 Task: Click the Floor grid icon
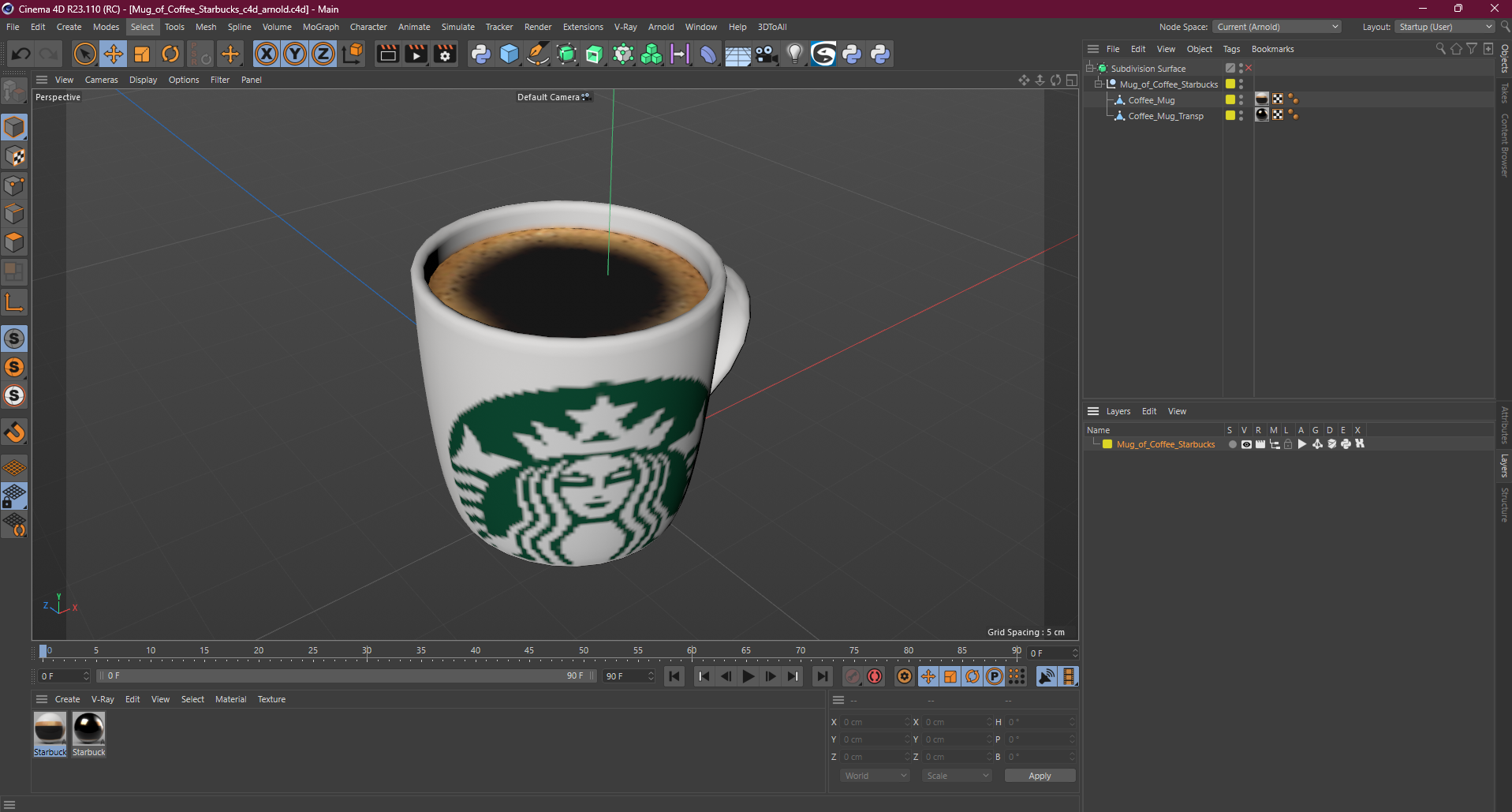tap(737, 54)
